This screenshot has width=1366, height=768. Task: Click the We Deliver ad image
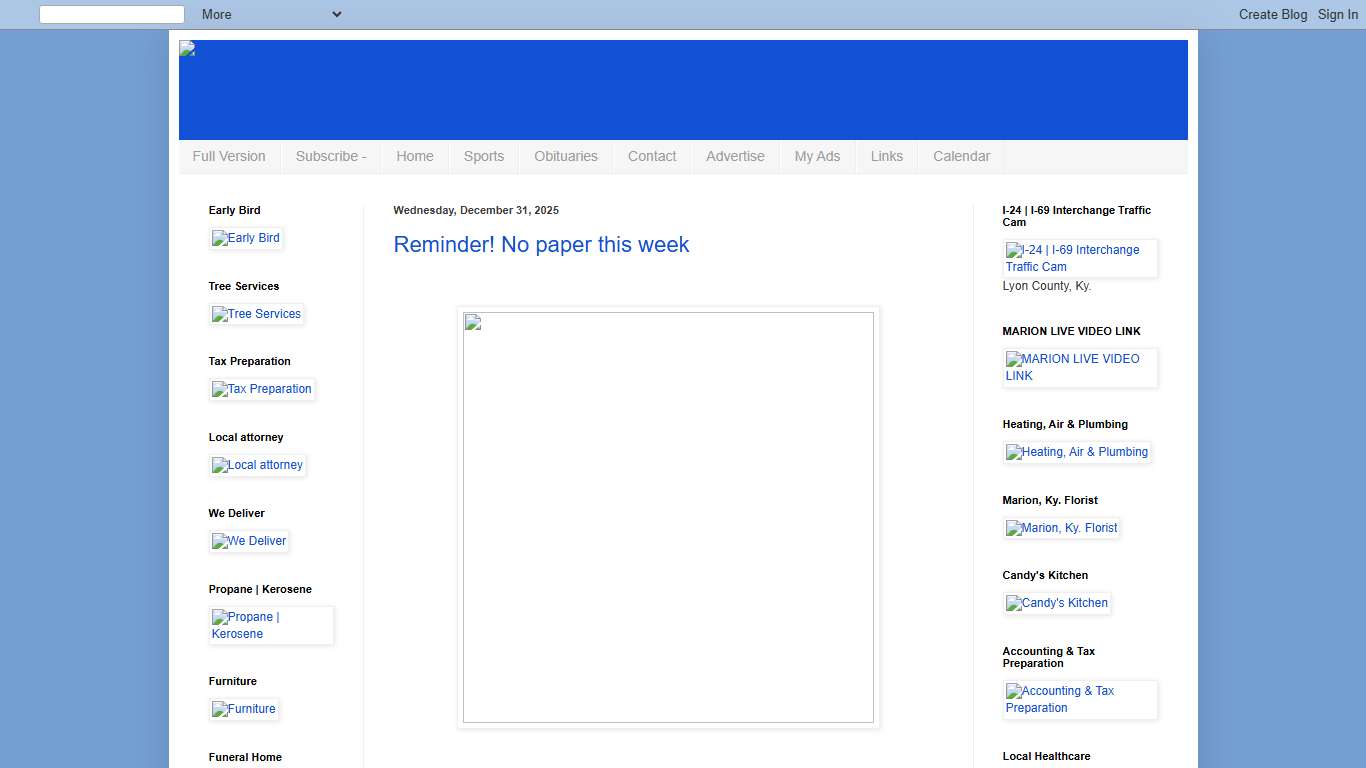(249, 541)
